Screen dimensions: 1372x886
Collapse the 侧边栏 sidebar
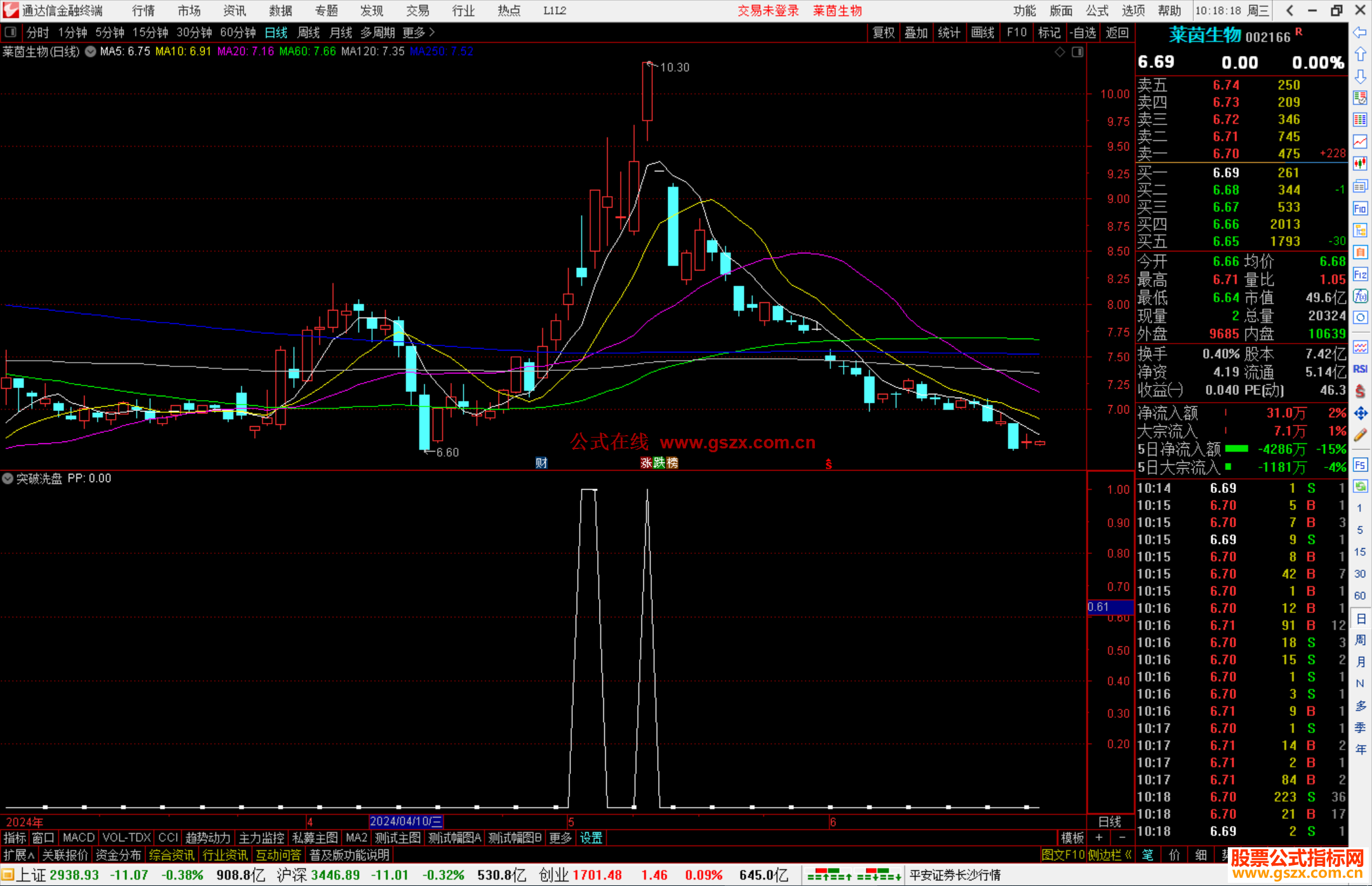[1110, 855]
